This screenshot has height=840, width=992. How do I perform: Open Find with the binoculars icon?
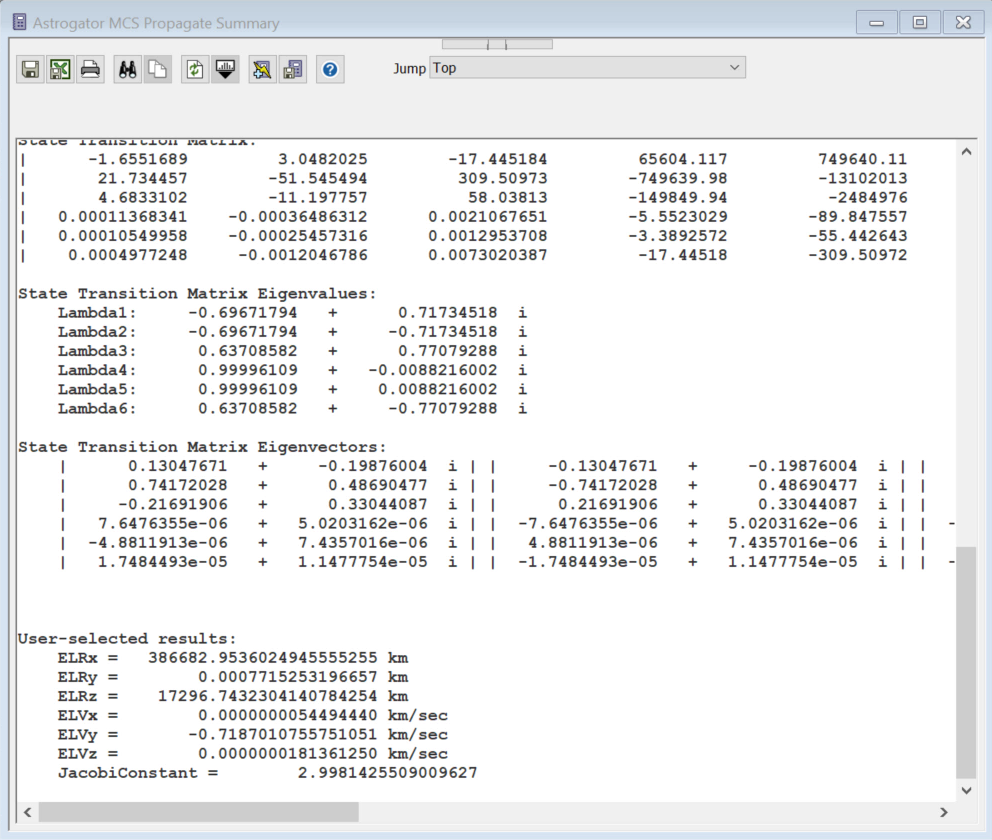pos(128,69)
